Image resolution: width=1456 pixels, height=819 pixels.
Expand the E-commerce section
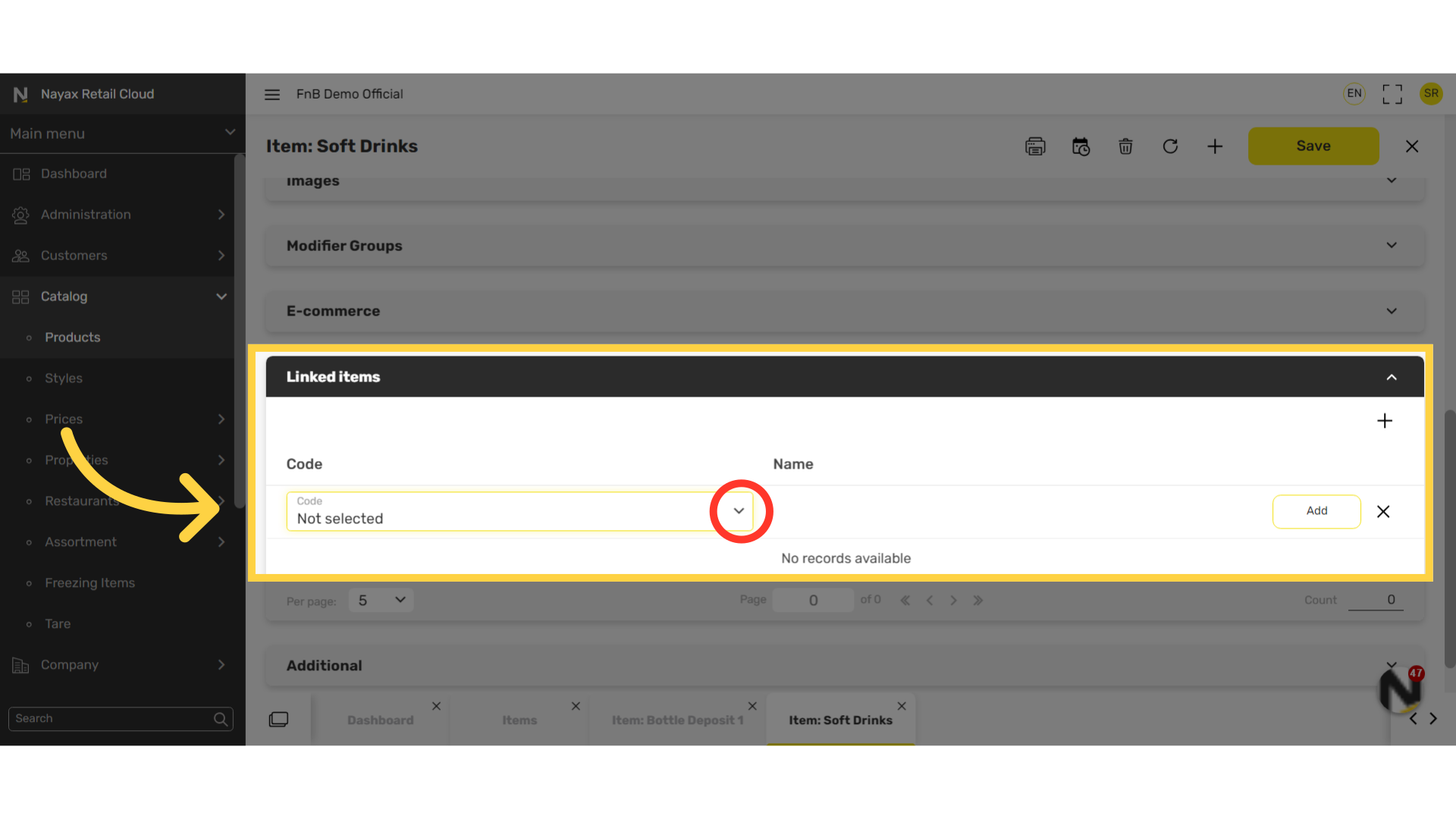[x=1392, y=311]
